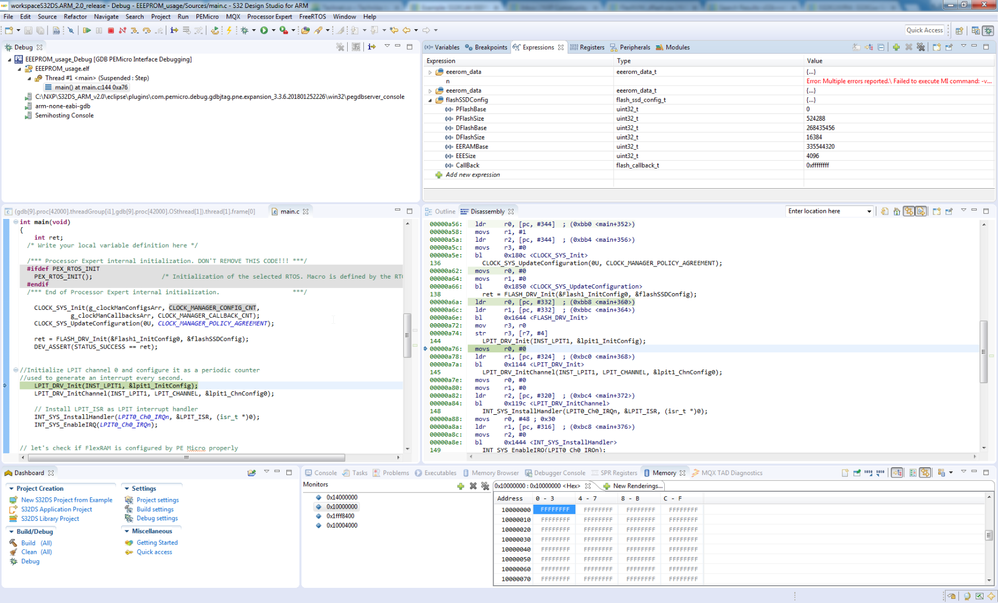
Task: Click the red Terminate debug button
Action: point(110,31)
